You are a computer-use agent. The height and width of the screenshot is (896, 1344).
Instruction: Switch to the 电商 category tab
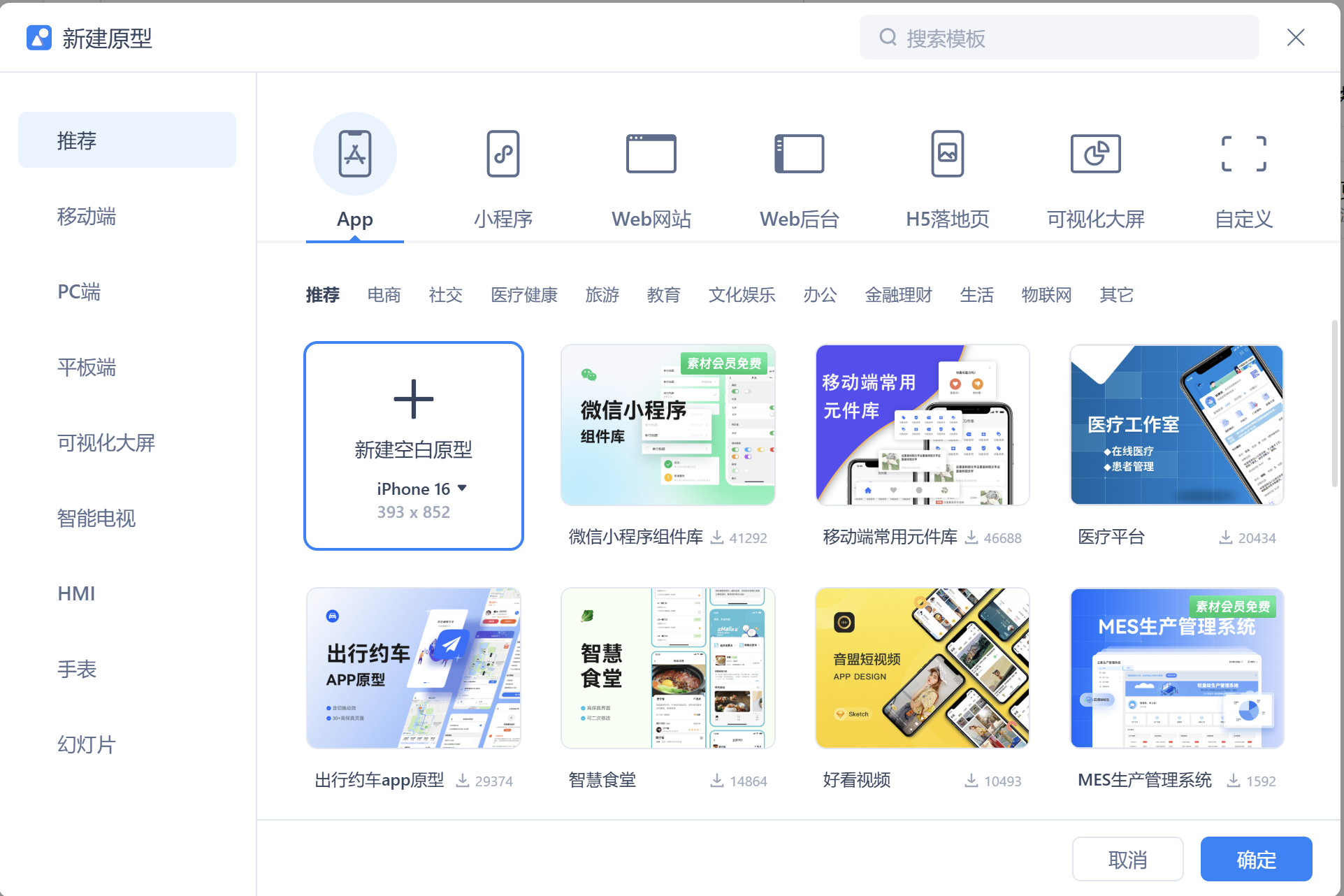pos(384,295)
